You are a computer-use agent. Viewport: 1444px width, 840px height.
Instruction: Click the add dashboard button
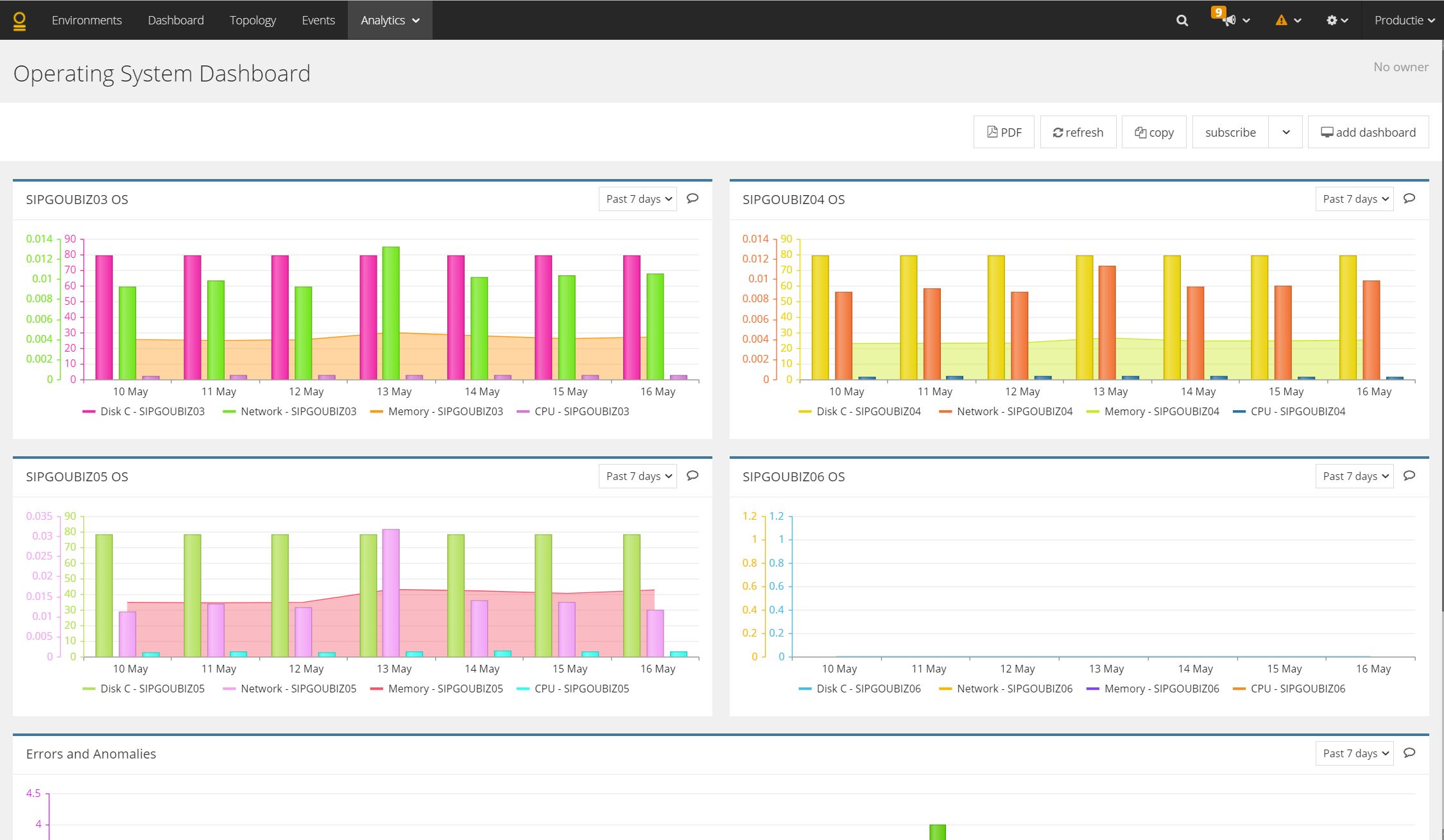point(1368,132)
